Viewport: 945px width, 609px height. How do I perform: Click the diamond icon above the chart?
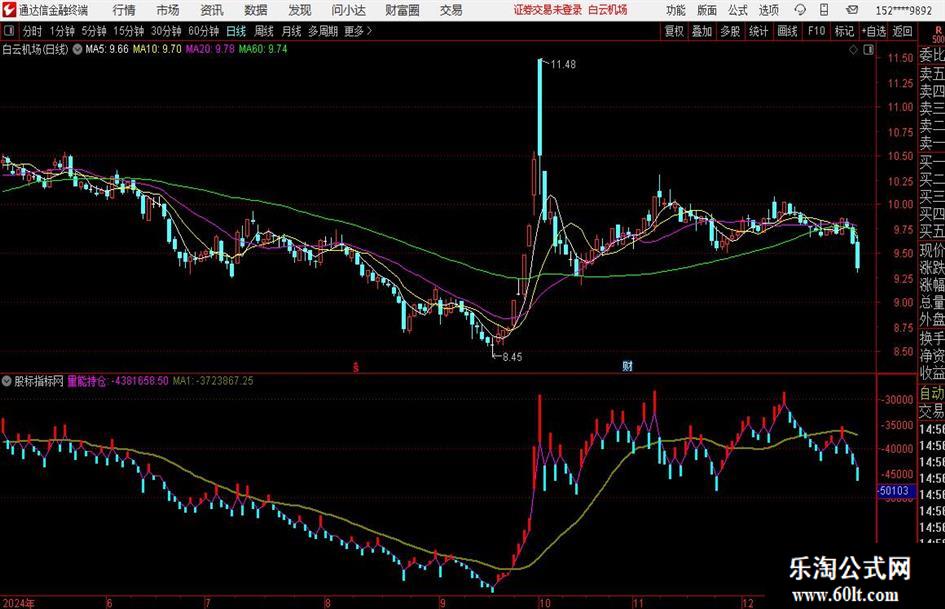pos(853,50)
